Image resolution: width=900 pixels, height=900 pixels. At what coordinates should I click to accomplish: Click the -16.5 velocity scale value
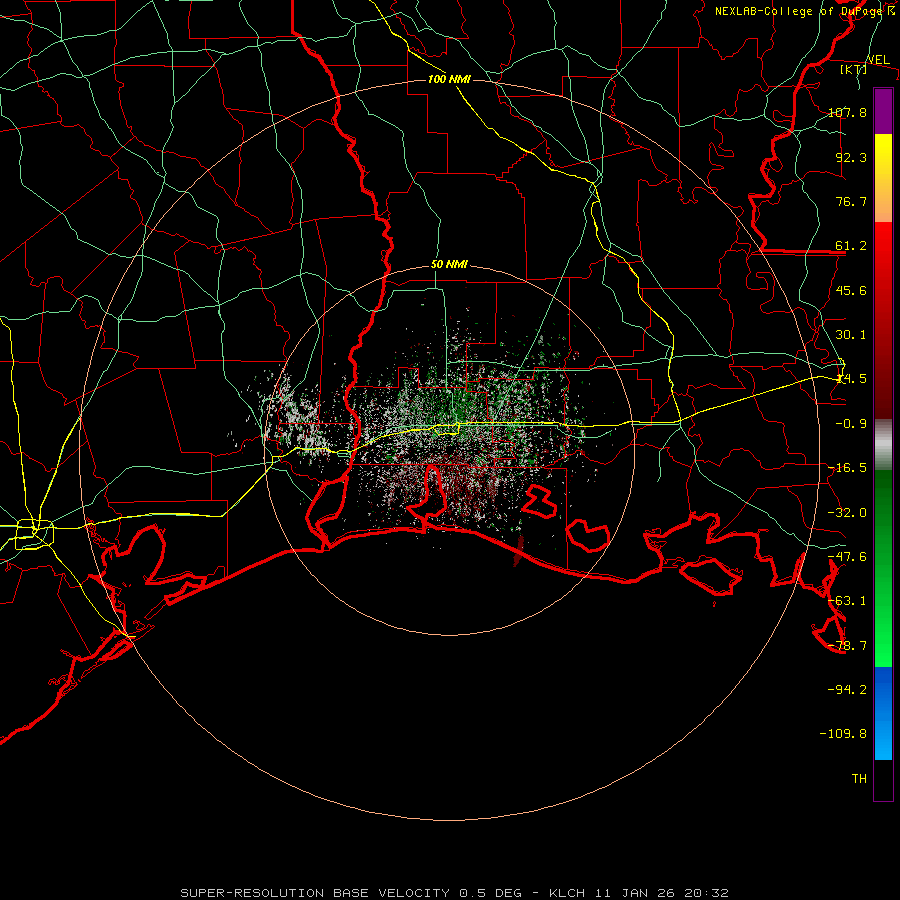tap(847, 468)
